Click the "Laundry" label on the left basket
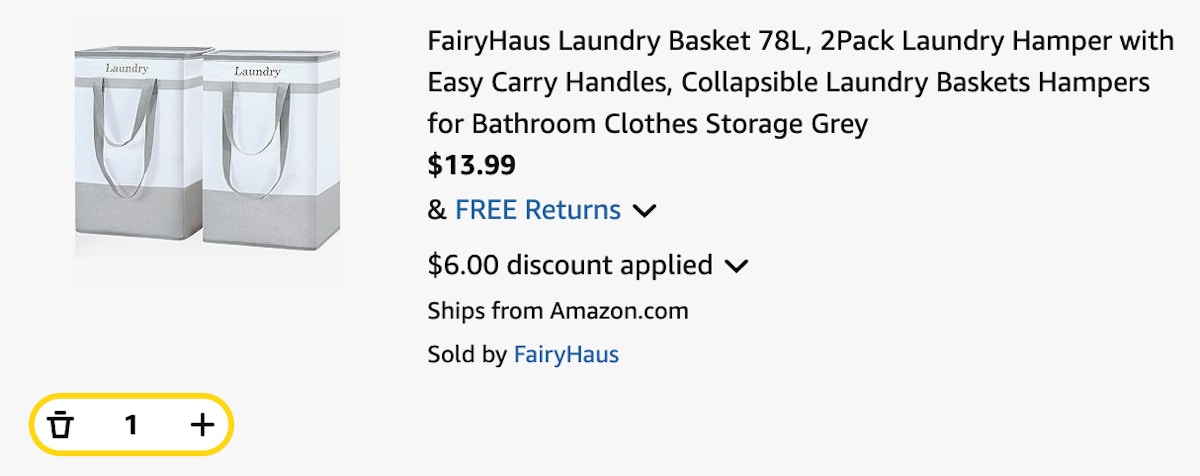 [127, 69]
